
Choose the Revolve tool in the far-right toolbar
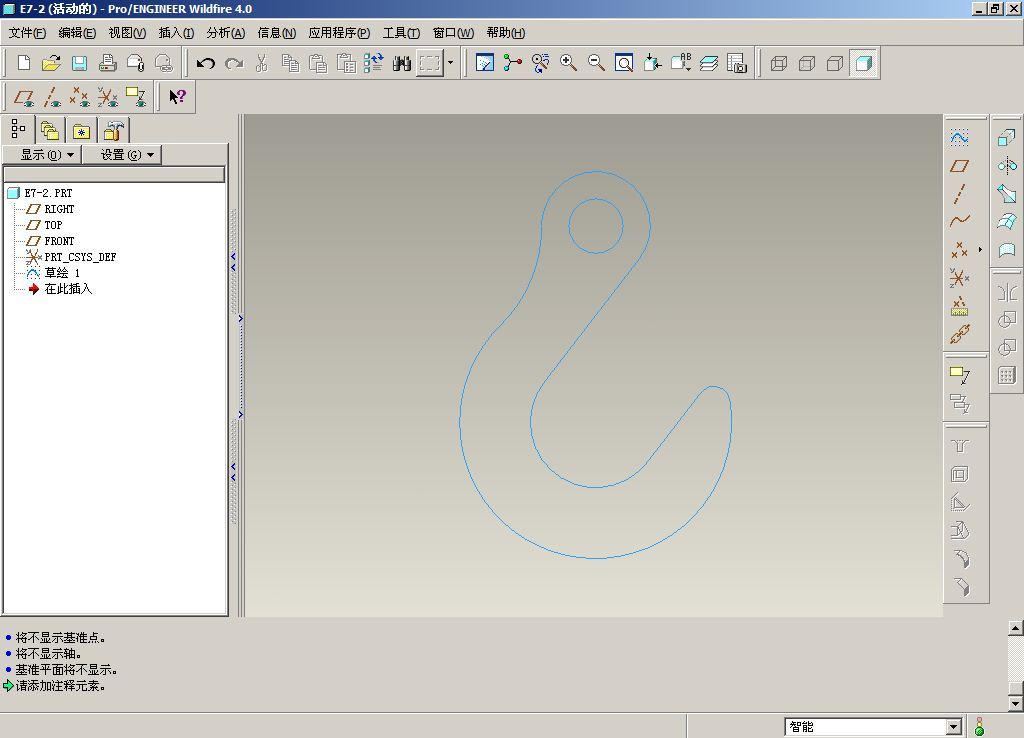pos(1007,165)
